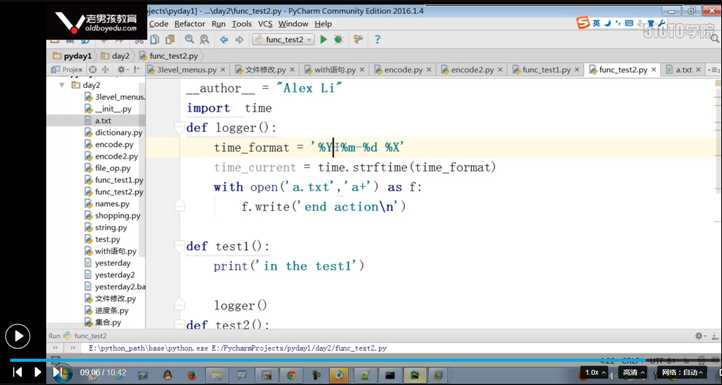Switch to the func_test1.py editor tab
The image size is (722, 385).
546,70
